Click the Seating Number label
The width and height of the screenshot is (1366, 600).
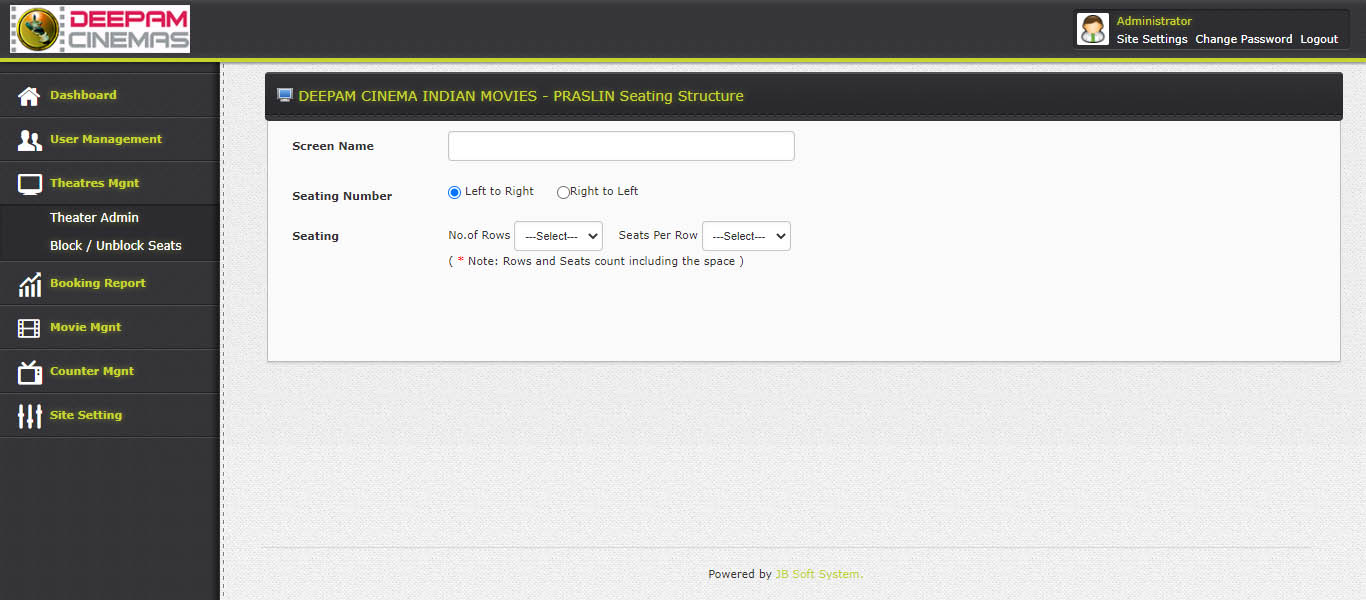click(x=342, y=196)
